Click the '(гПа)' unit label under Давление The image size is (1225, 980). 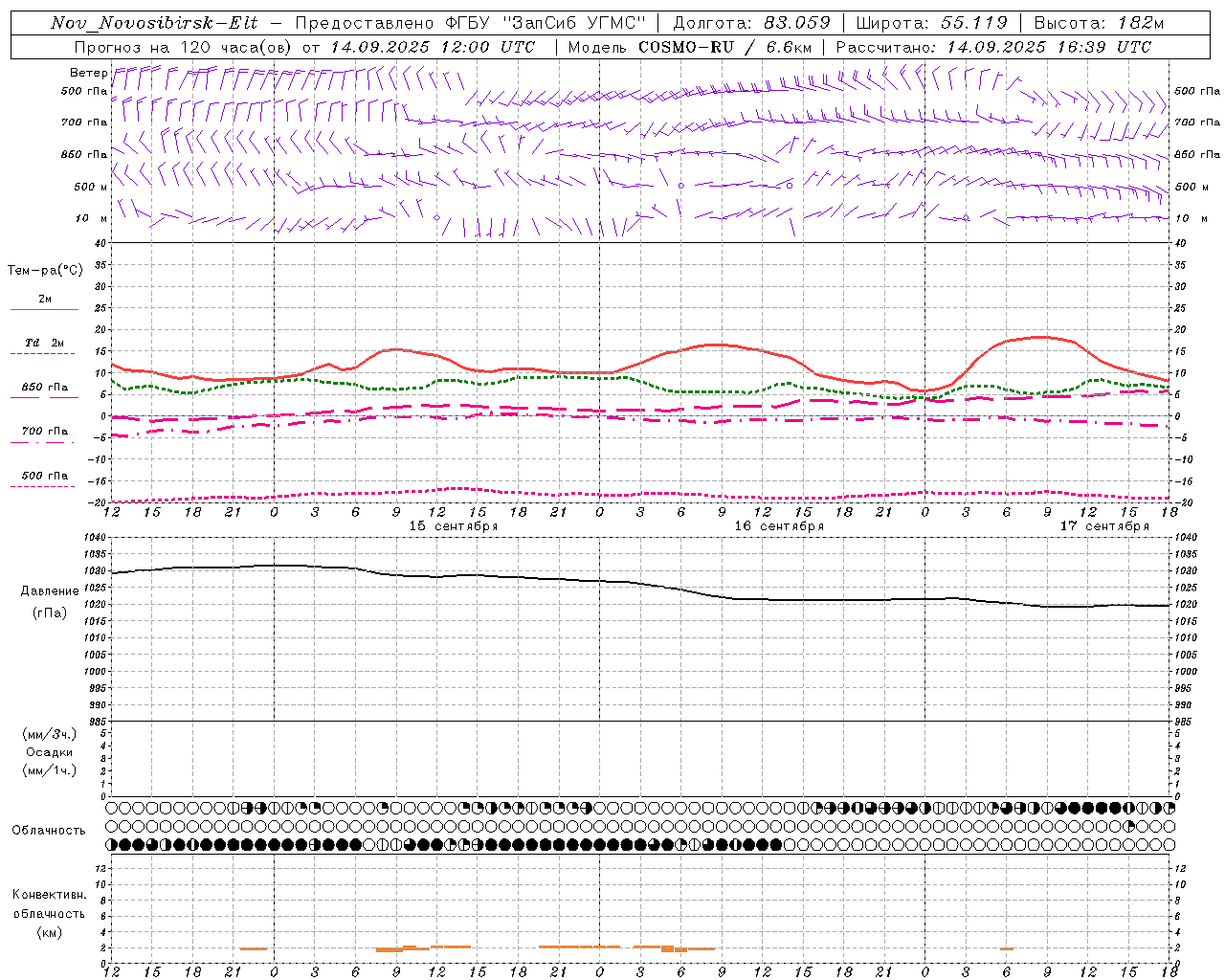click(x=50, y=612)
